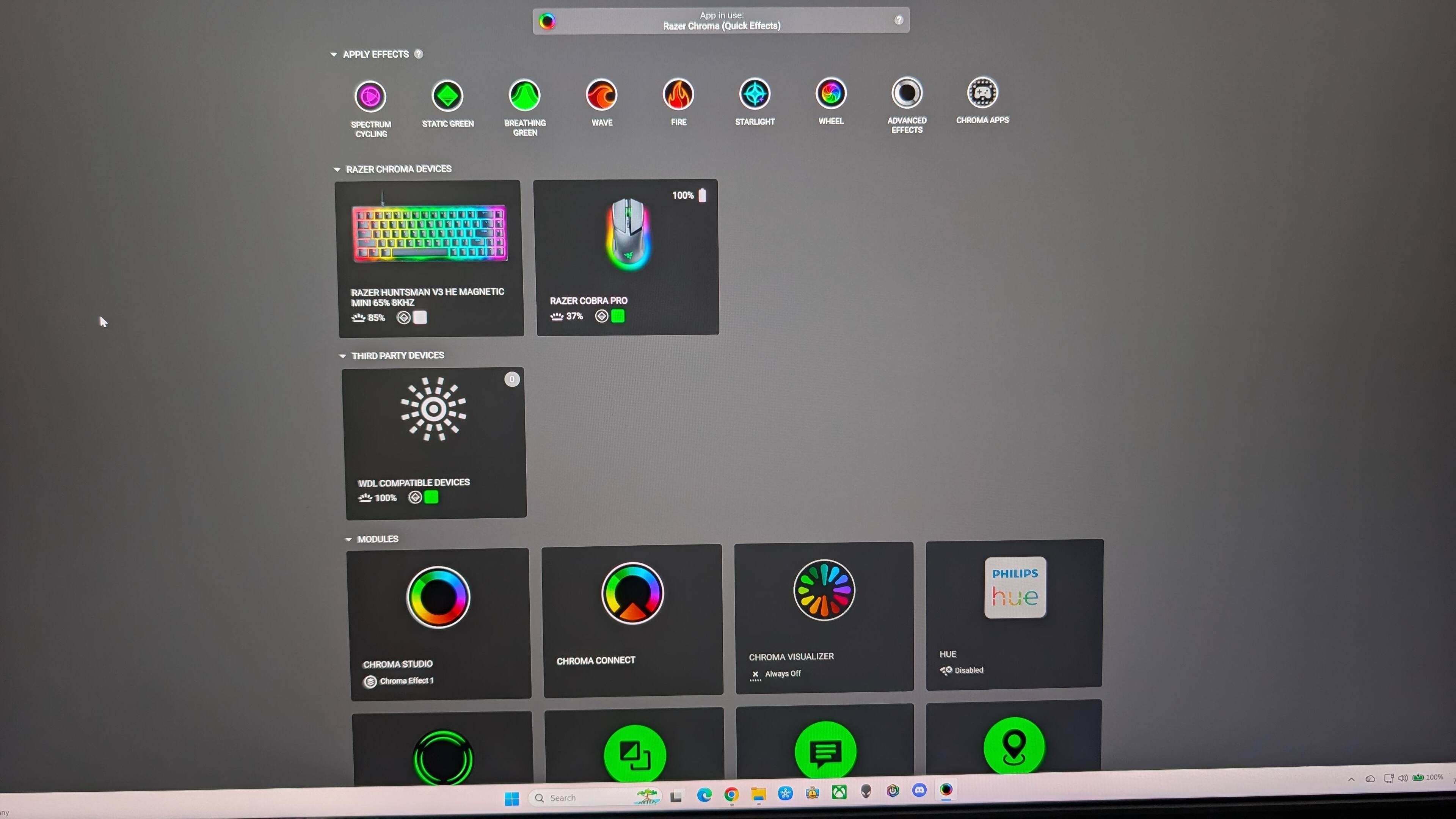Open the Alienware app from the taskbar
The image size is (1456, 819).
[866, 791]
